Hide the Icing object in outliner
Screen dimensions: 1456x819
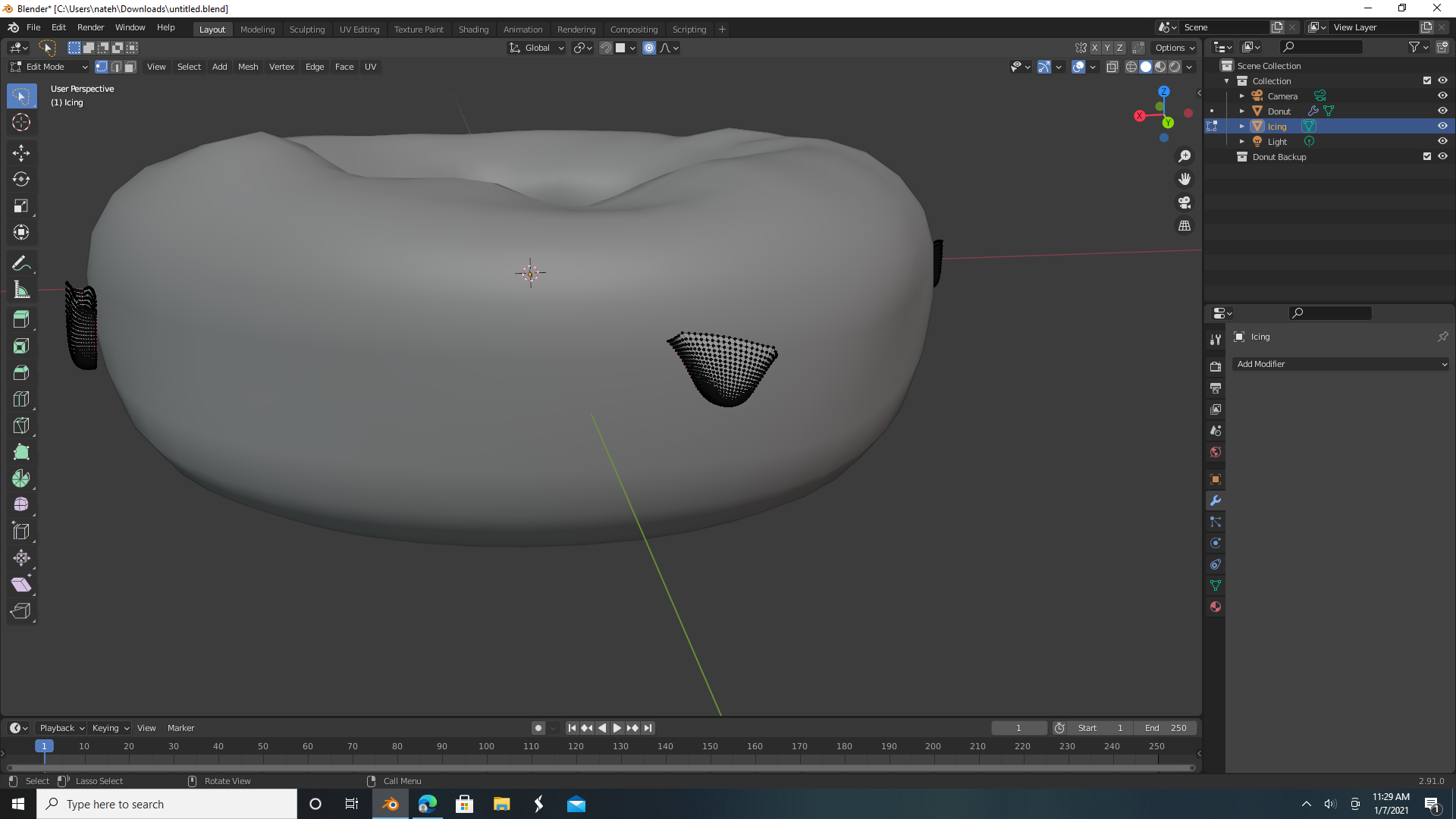(1442, 127)
